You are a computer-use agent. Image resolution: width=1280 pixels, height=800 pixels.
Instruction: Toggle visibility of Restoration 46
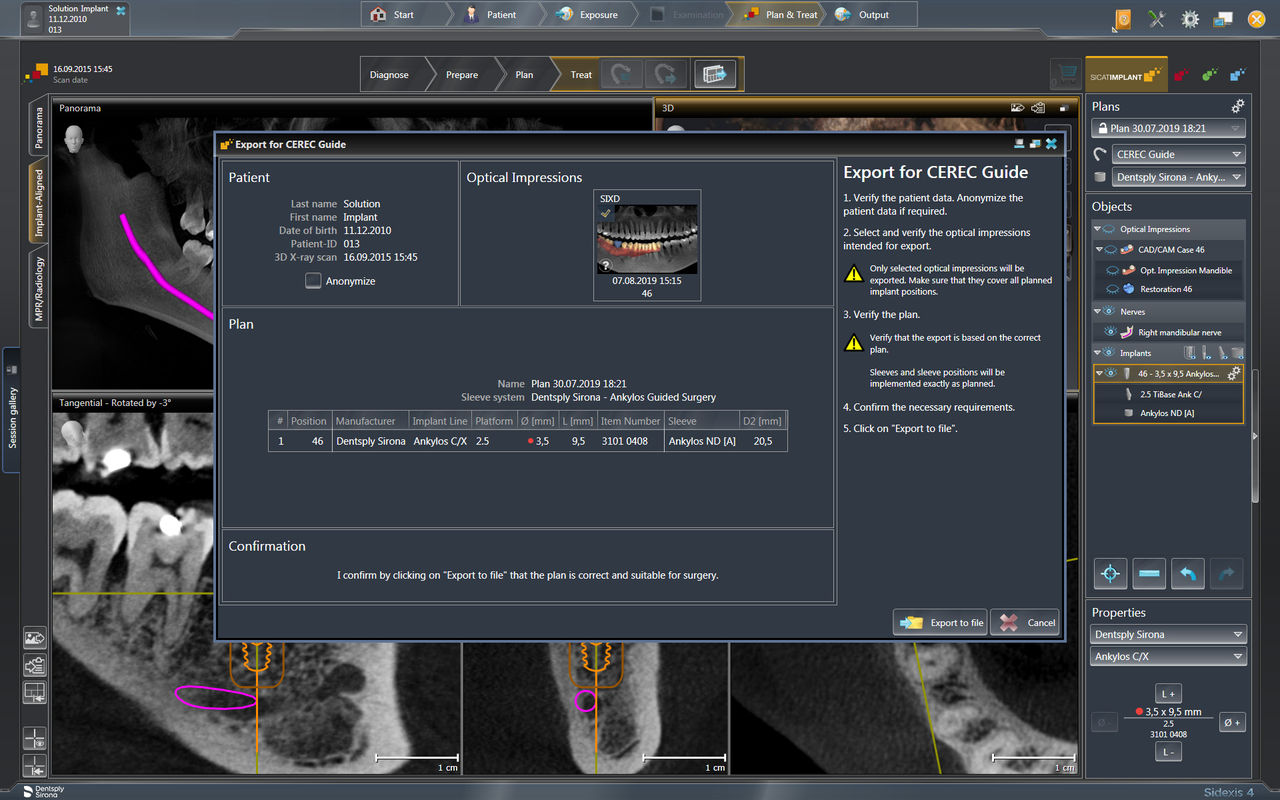pos(1113,289)
